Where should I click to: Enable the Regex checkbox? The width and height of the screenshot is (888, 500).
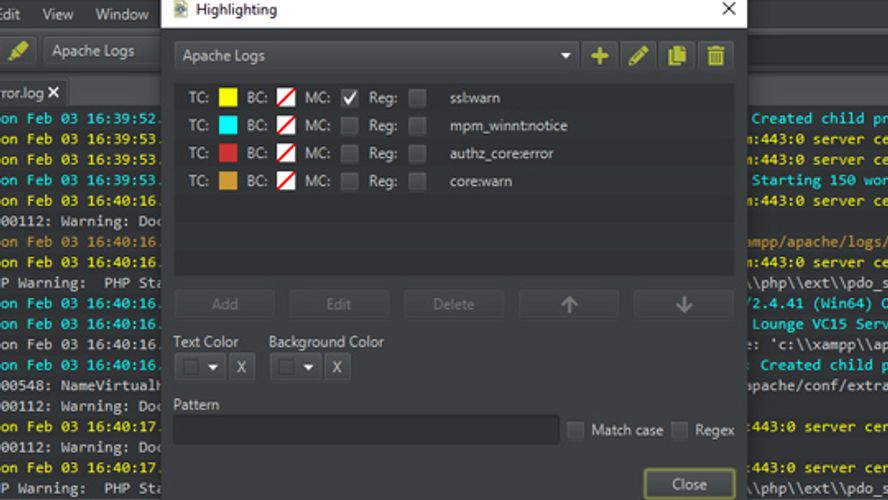coord(680,430)
